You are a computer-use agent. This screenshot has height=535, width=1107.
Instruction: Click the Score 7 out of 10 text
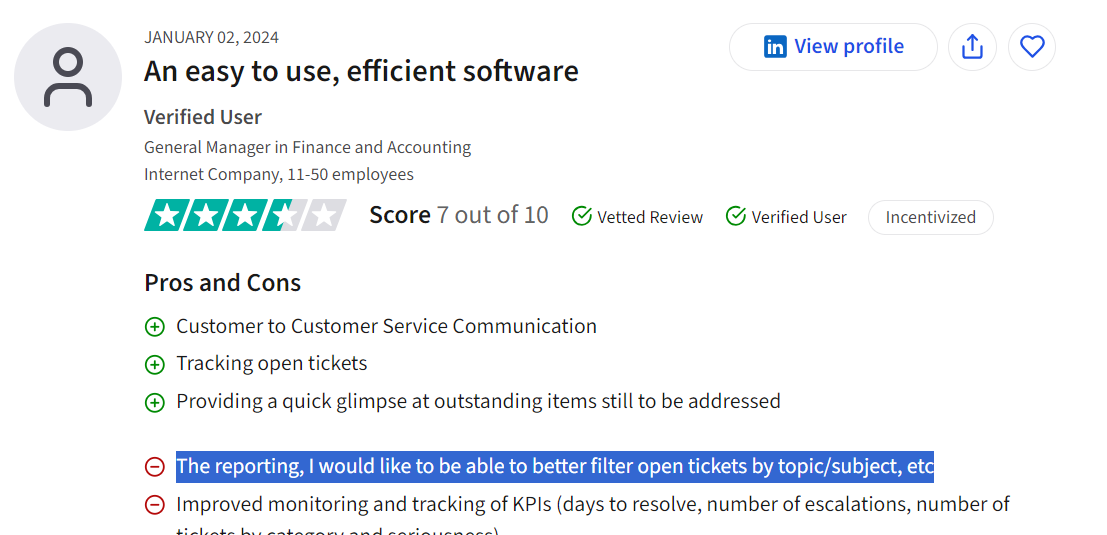point(458,215)
